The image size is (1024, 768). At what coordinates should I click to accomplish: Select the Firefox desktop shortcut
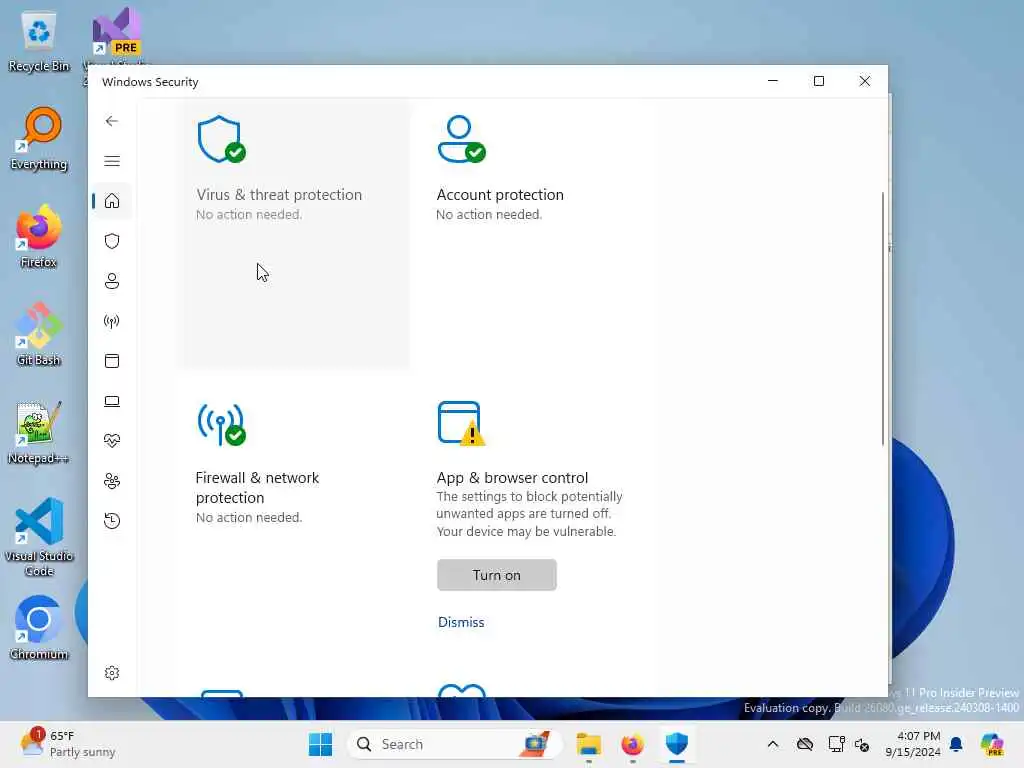pos(39,236)
